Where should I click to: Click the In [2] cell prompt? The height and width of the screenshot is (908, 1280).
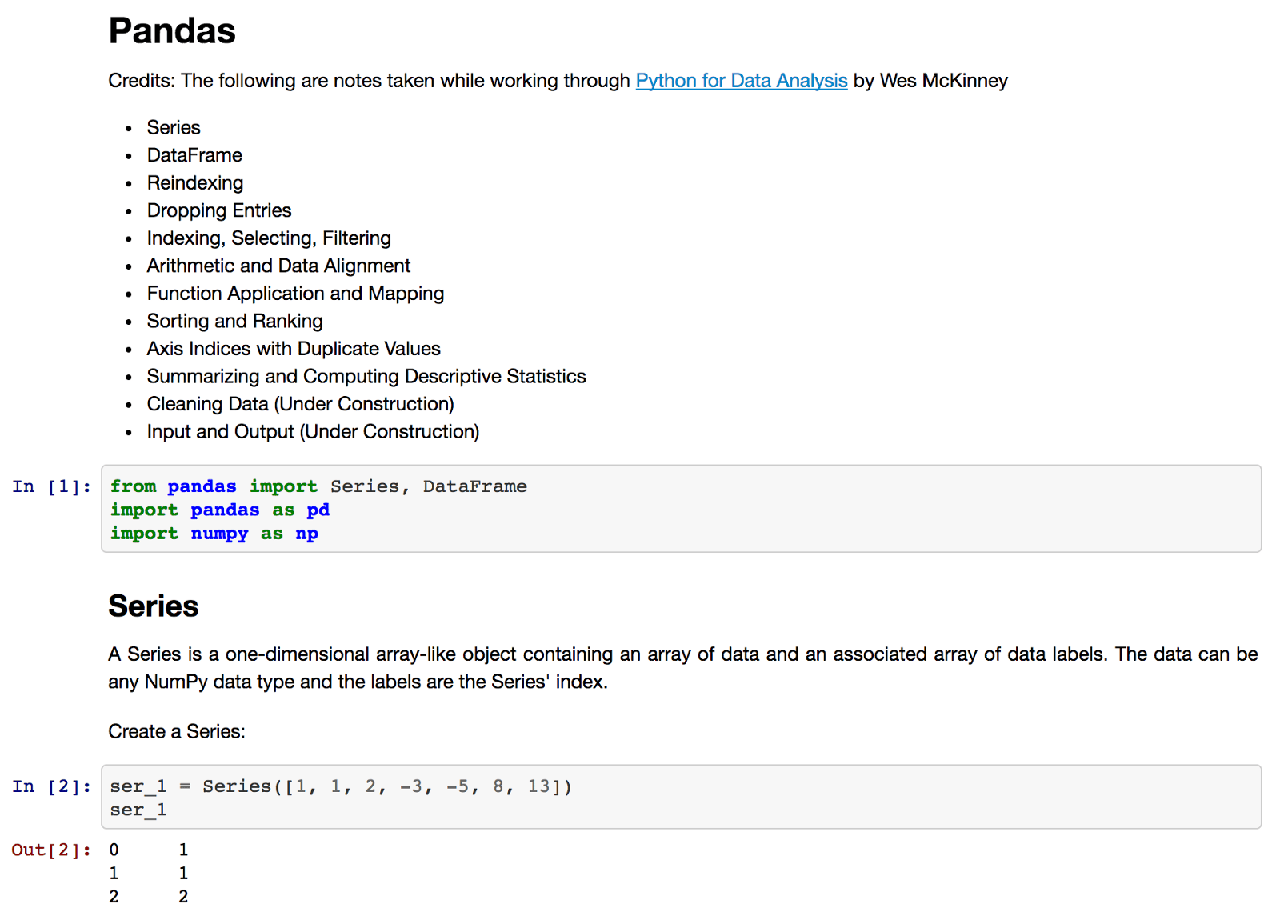pos(52,787)
